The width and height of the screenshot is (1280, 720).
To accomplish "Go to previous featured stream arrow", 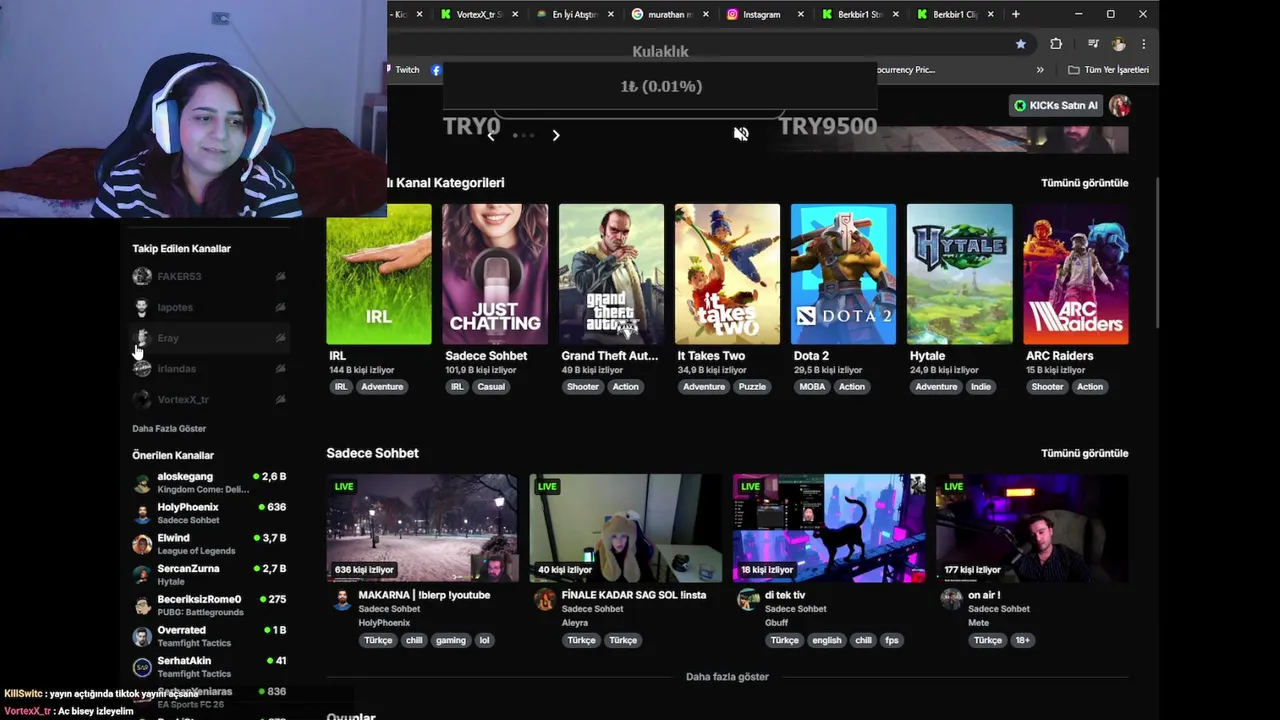I will click(x=491, y=135).
